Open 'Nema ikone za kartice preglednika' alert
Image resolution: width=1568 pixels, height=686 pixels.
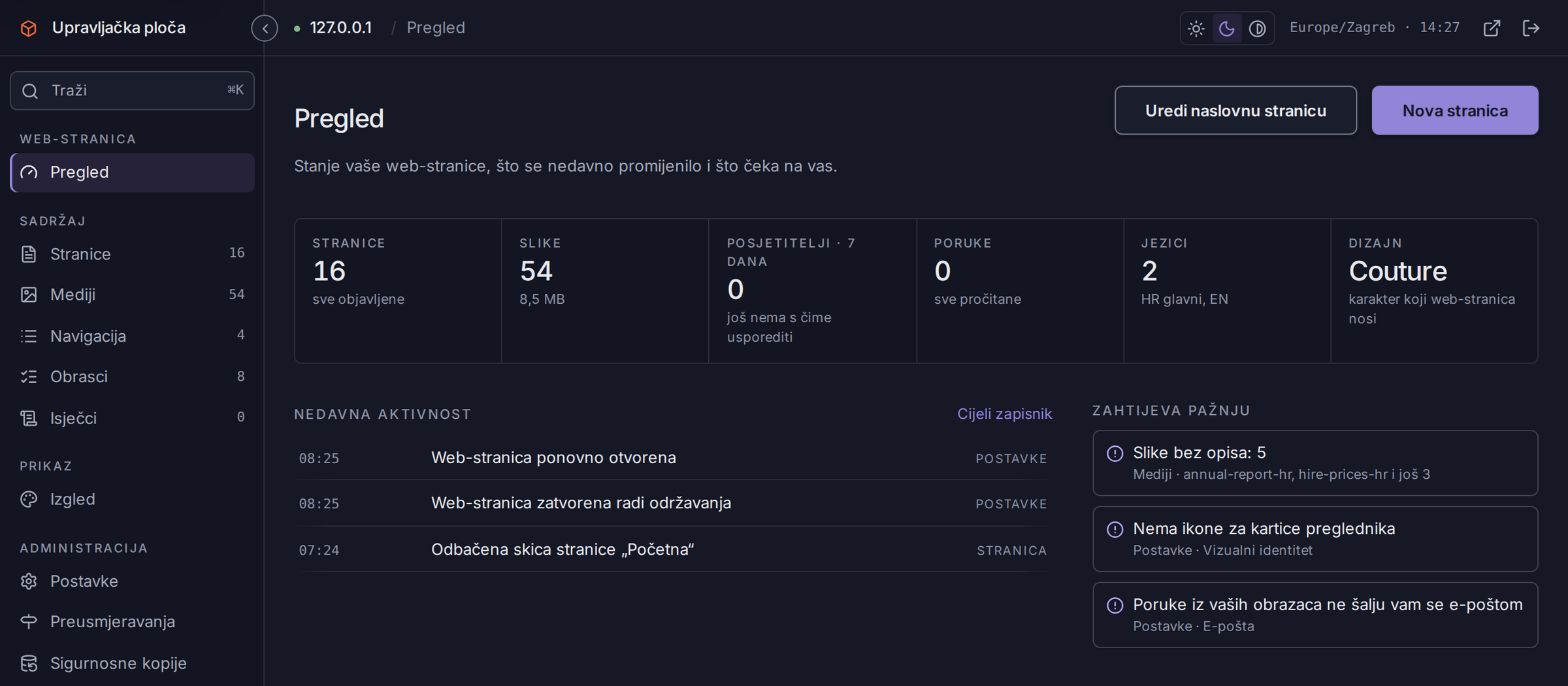pos(1315,539)
